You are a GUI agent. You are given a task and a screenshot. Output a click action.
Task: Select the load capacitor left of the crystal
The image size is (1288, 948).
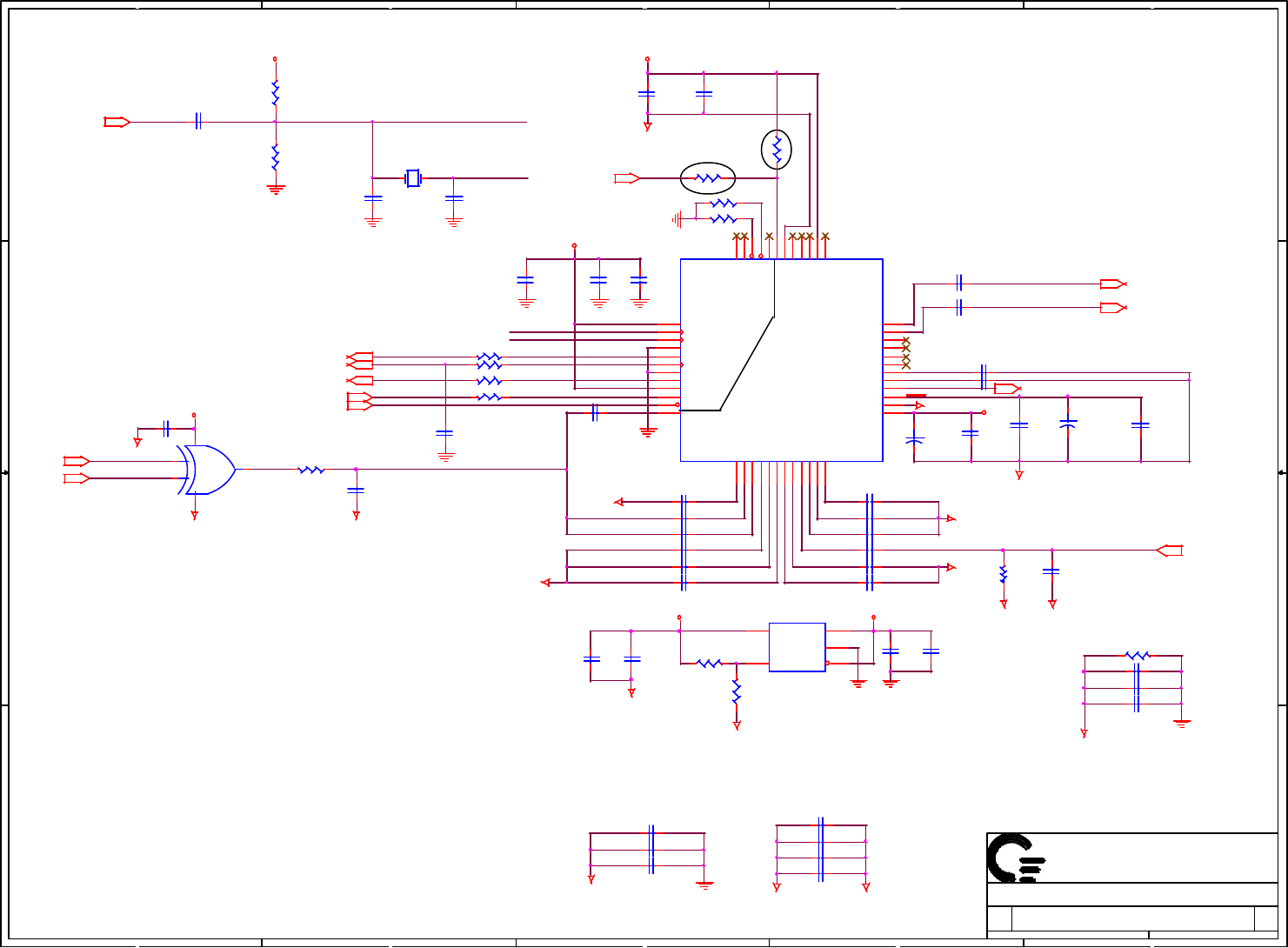tap(373, 199)
